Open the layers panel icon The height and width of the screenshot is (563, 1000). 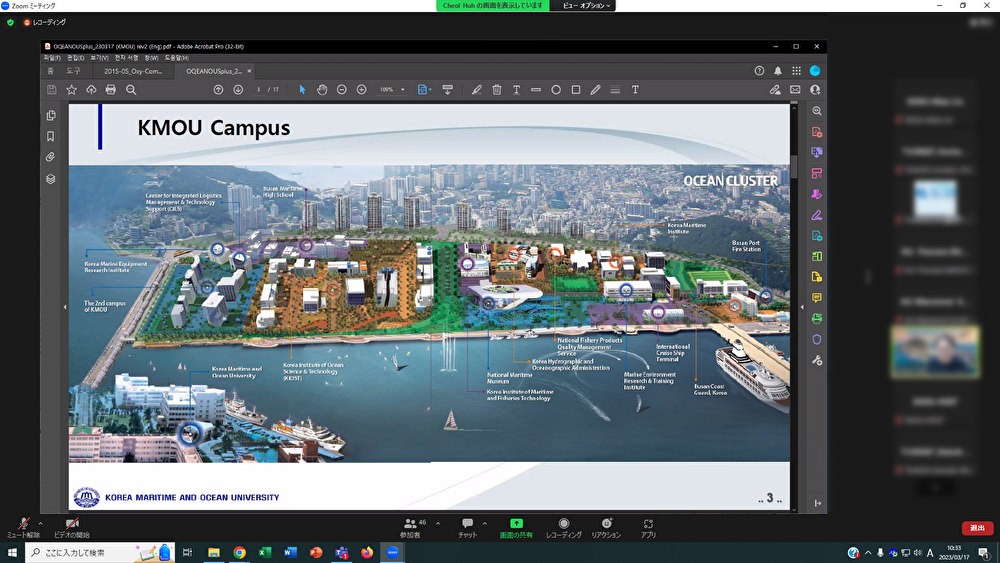tap(50, 179)
